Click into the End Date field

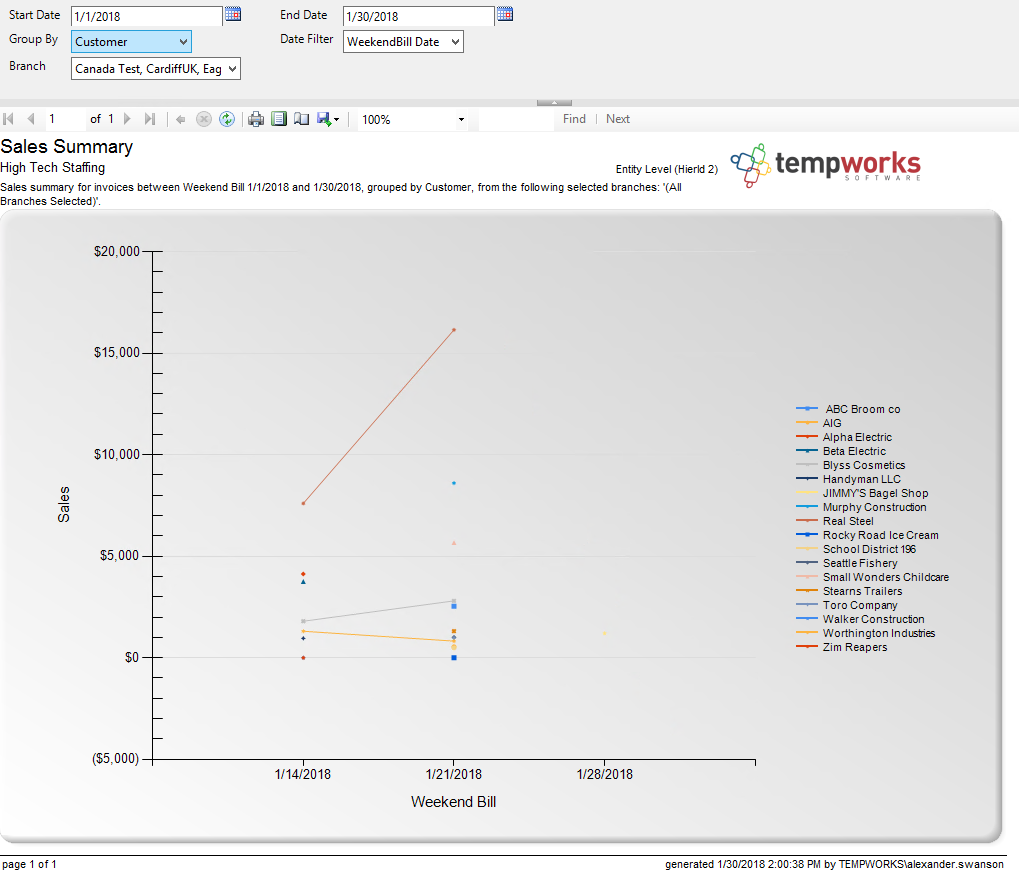(419, 16)
